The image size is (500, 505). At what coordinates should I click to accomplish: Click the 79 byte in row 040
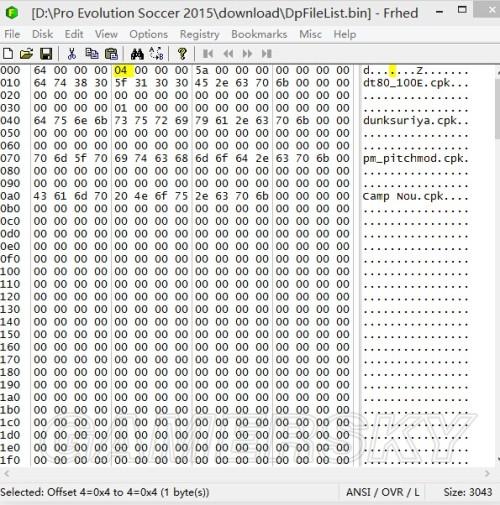click(202, 120)
